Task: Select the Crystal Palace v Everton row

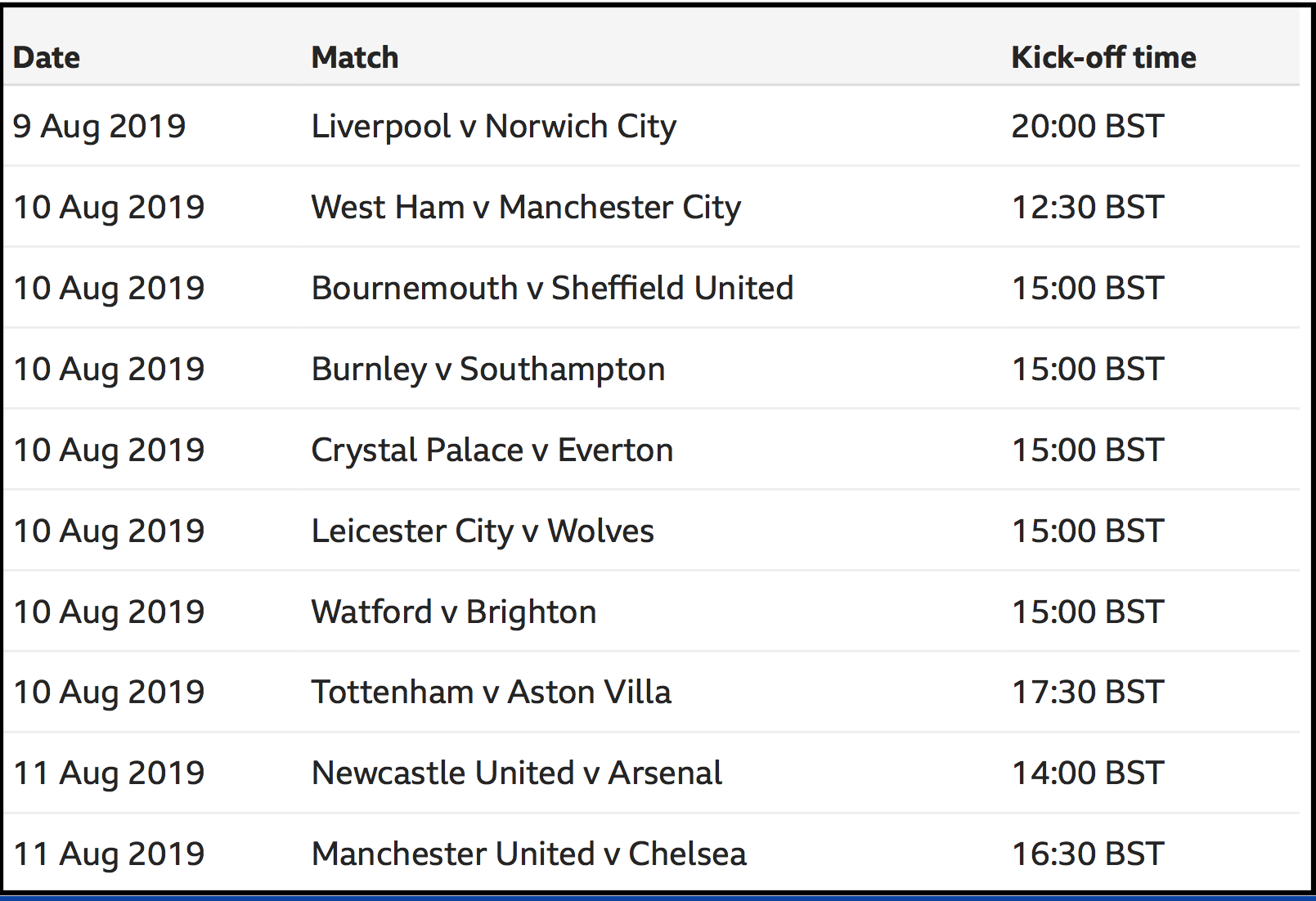Action: [x=652, y=450]
